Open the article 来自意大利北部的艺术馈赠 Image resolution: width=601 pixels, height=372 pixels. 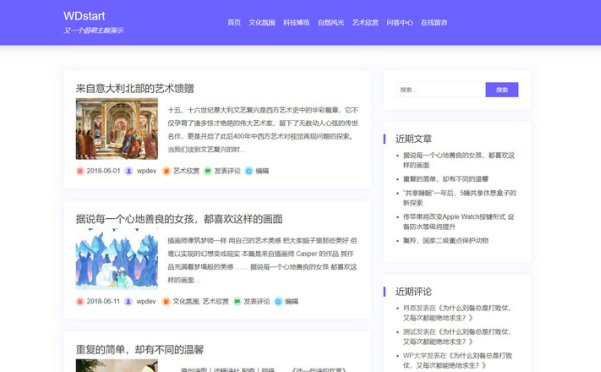(x=135, y=88)
